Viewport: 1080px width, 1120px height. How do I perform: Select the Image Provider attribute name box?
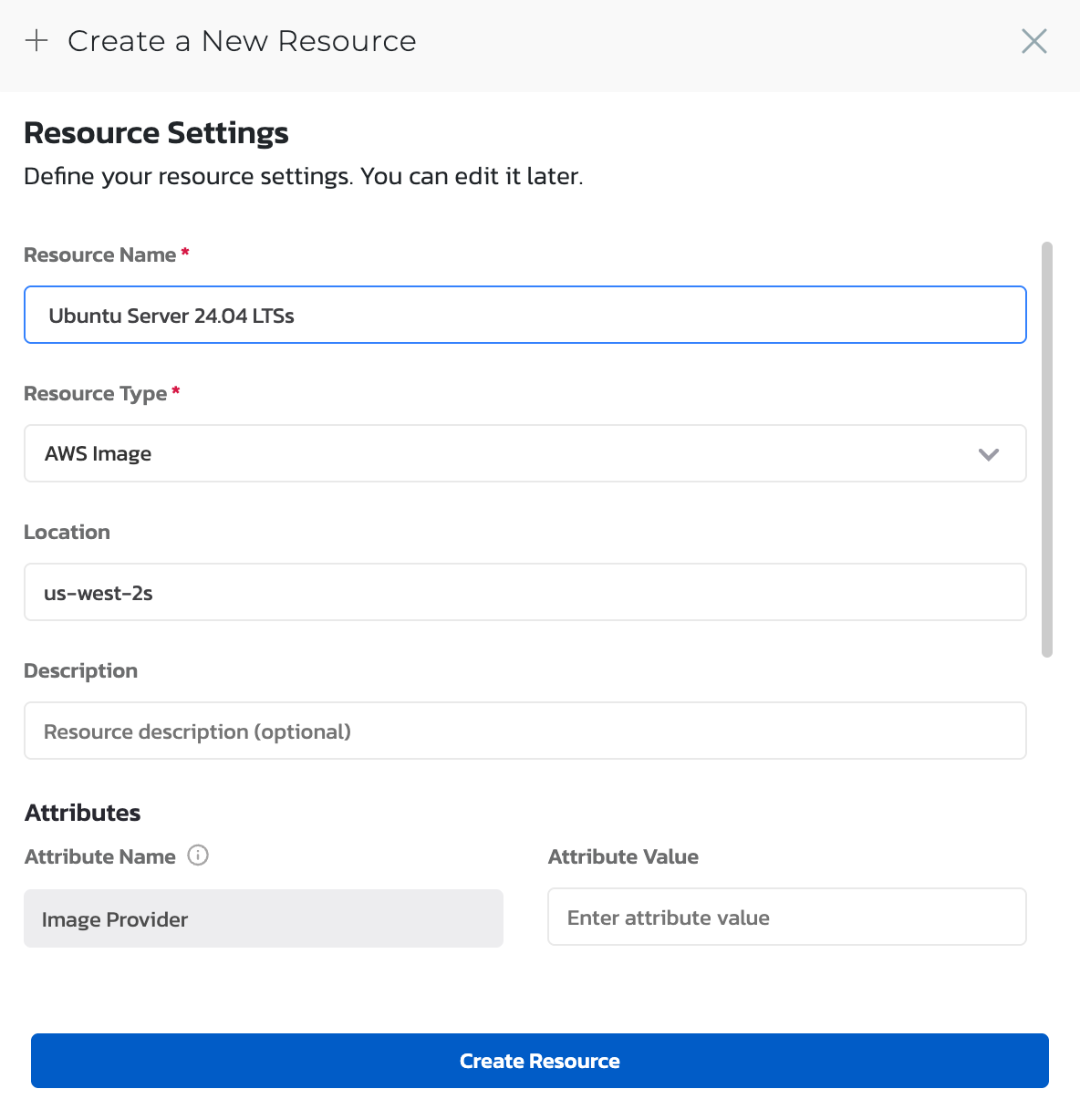click(x=263, y=919)
